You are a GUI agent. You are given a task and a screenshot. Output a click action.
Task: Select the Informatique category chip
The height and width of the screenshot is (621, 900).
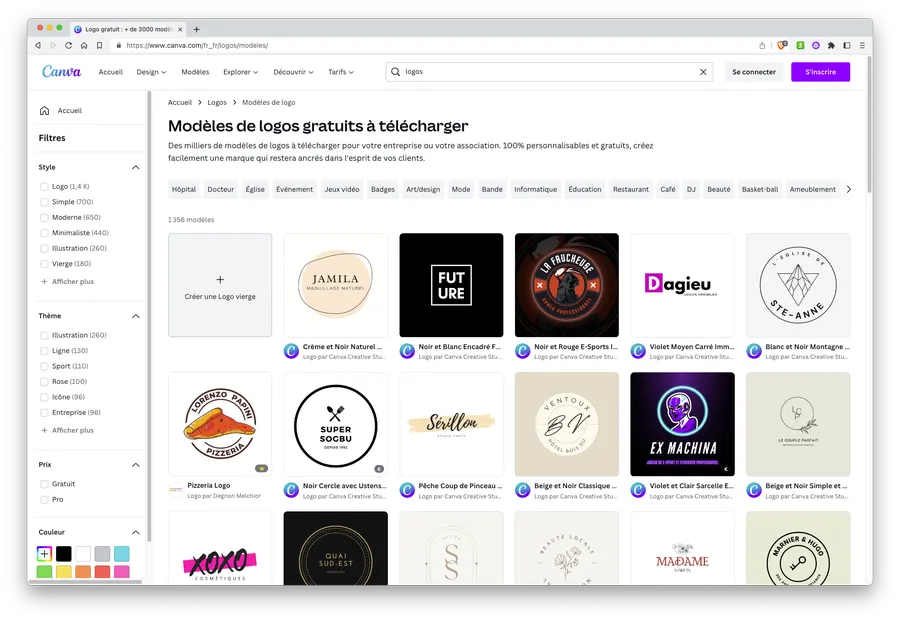point(536,189)
